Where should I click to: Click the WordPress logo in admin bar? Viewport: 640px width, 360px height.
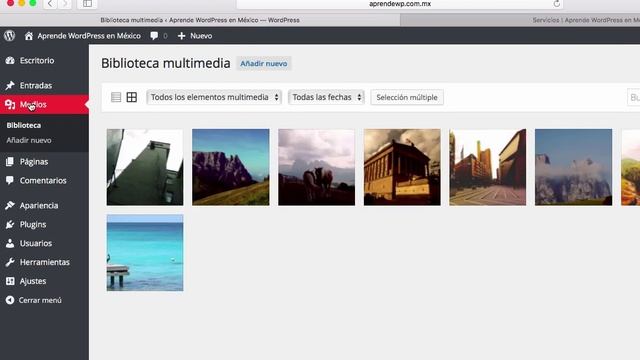10,36
